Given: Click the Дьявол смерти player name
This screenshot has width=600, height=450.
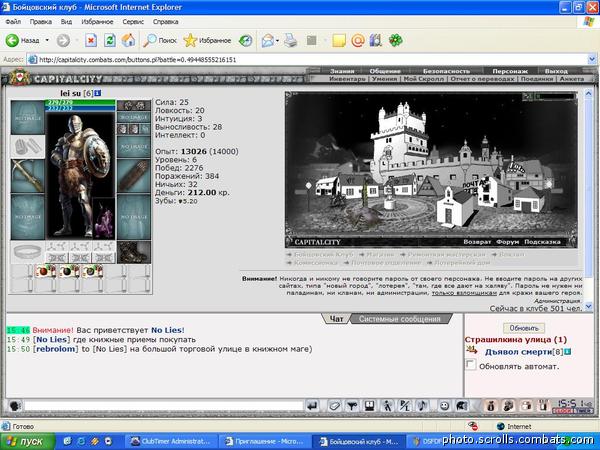Looking at the screenshot, I should 517,352.
